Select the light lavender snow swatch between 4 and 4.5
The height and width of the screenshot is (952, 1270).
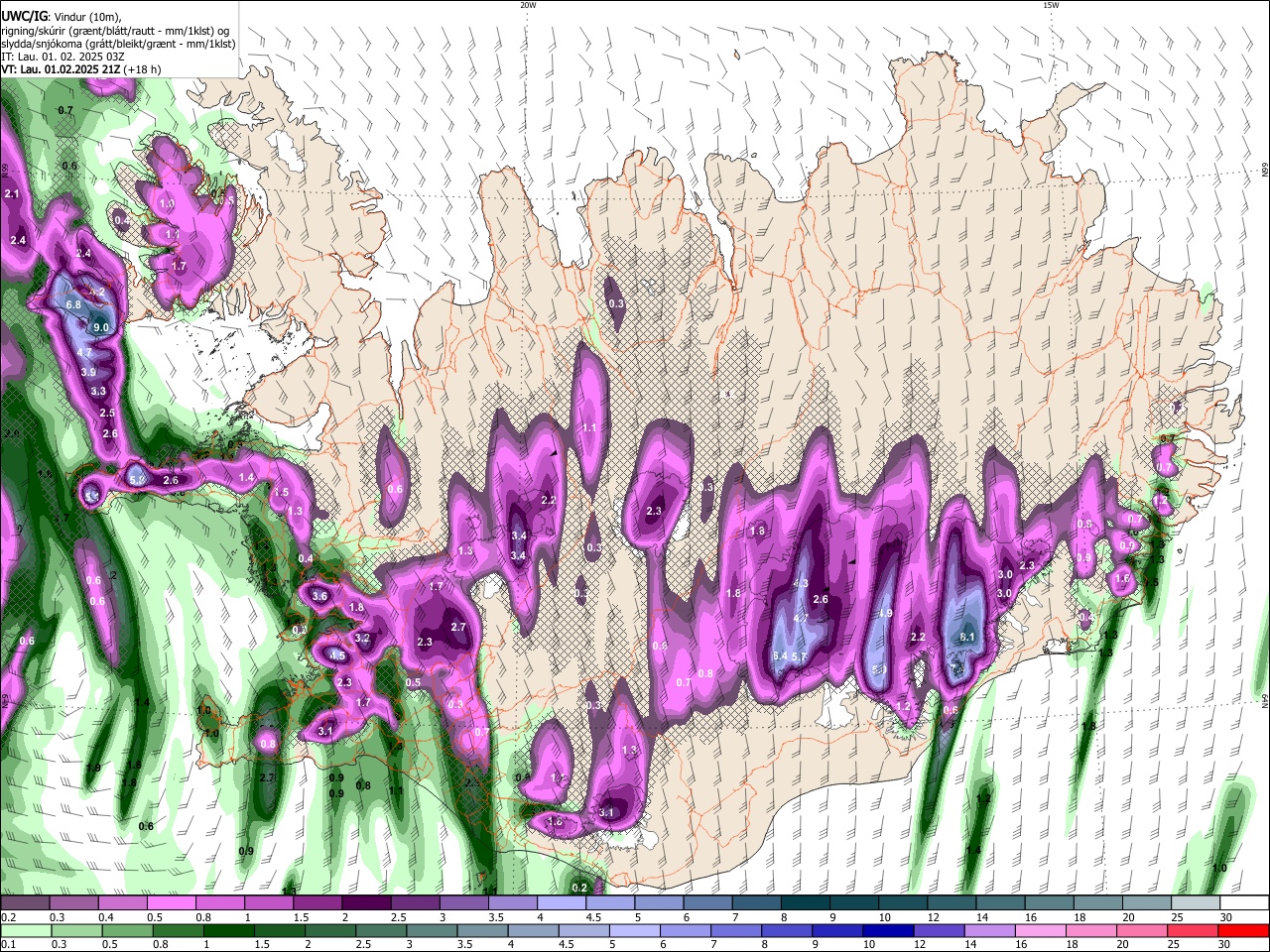(561, 903)
